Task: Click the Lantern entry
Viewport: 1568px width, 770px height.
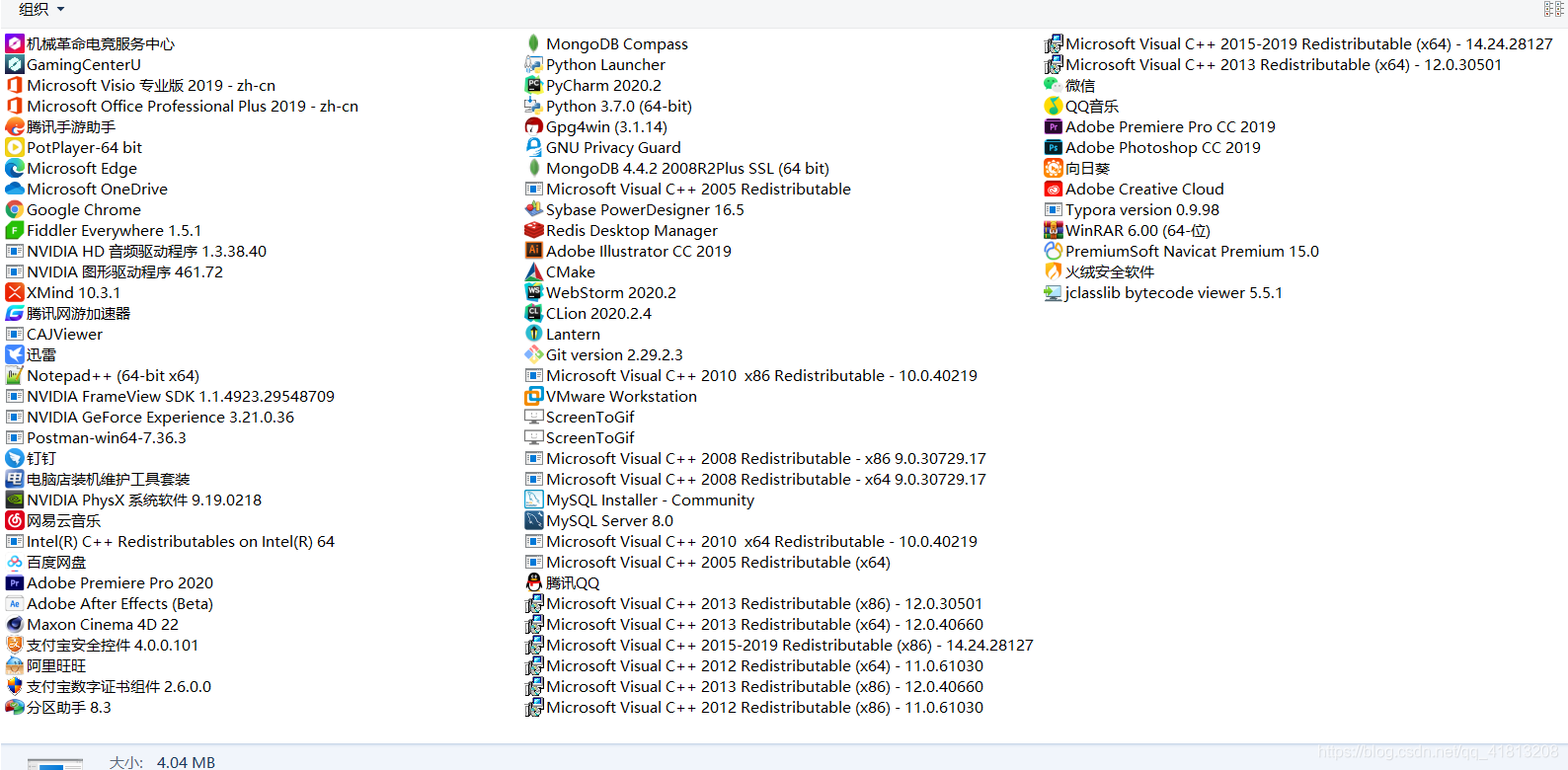Action: (x=563, y=334)
